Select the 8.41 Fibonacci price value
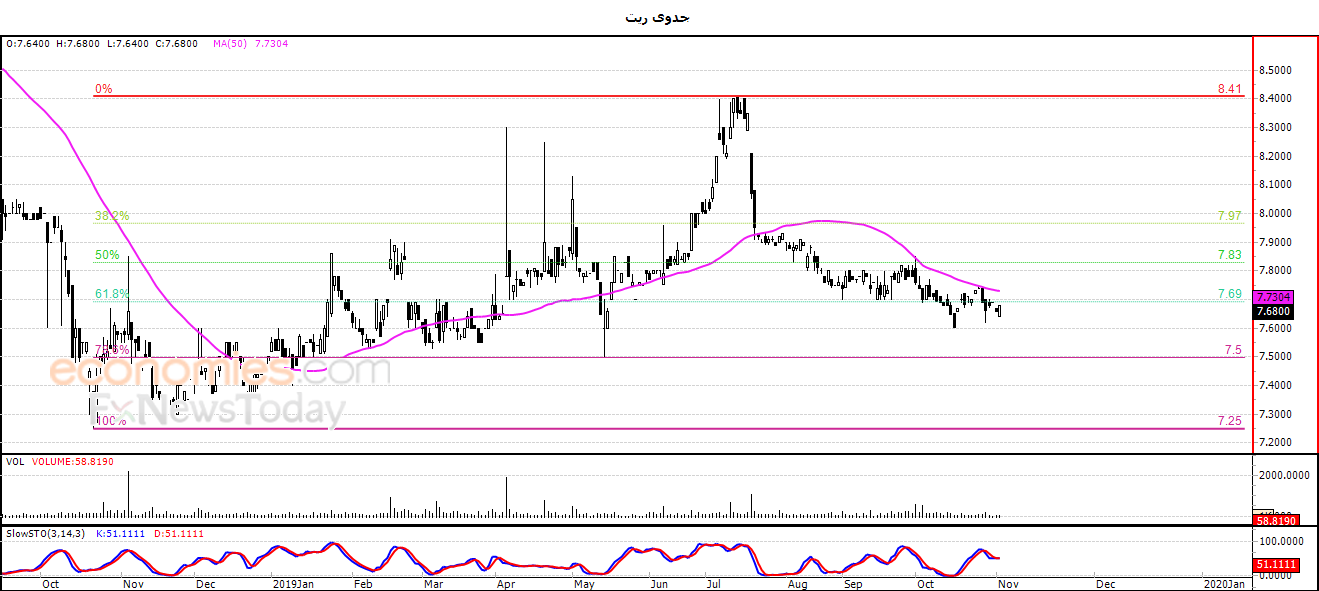 pos(1229,89)
